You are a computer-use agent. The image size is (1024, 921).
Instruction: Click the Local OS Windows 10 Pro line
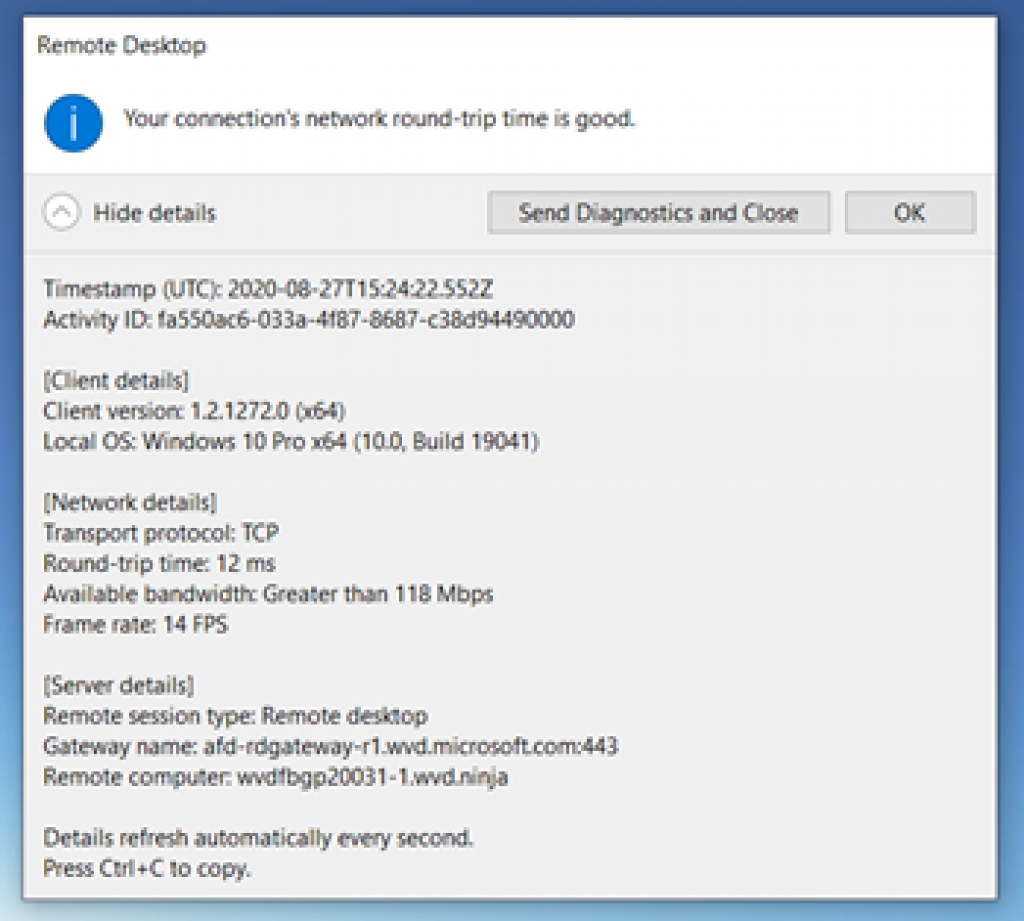[291, 442]
